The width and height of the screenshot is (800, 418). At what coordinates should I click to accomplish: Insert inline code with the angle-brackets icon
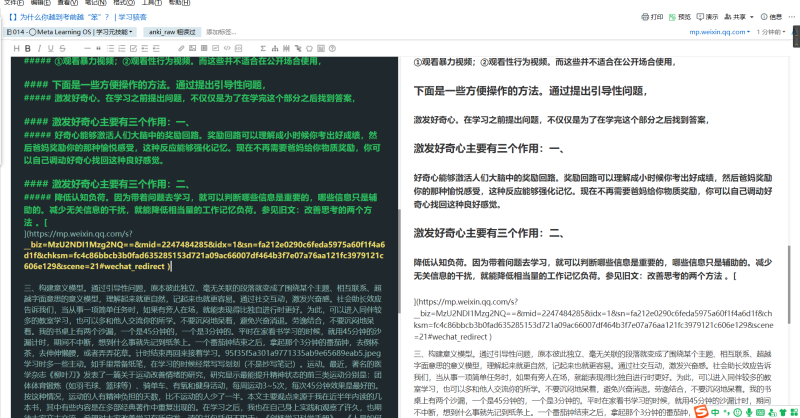227,48
